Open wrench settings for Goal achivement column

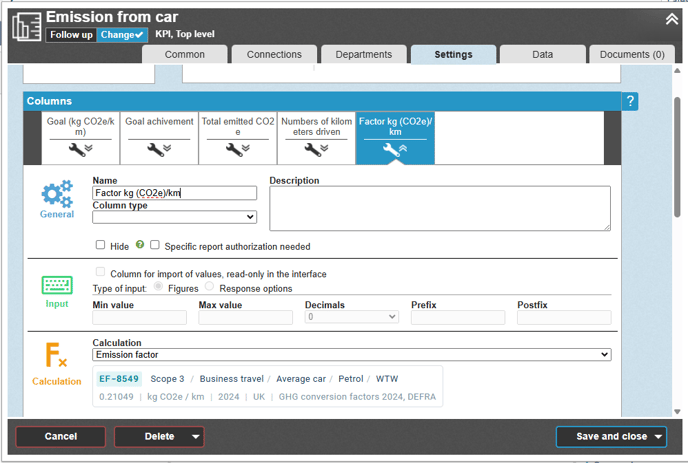pyautogui.click(x=158, y=149)
